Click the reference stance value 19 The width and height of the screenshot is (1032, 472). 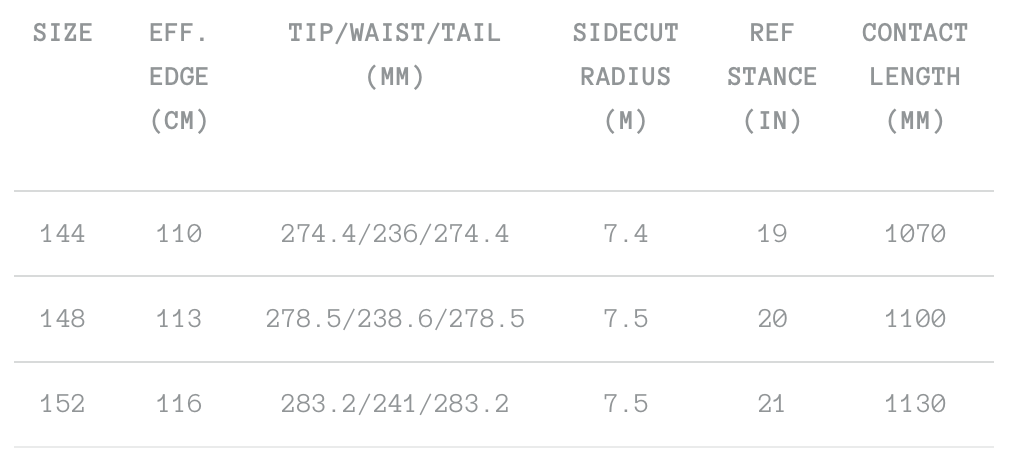(771, 235)
